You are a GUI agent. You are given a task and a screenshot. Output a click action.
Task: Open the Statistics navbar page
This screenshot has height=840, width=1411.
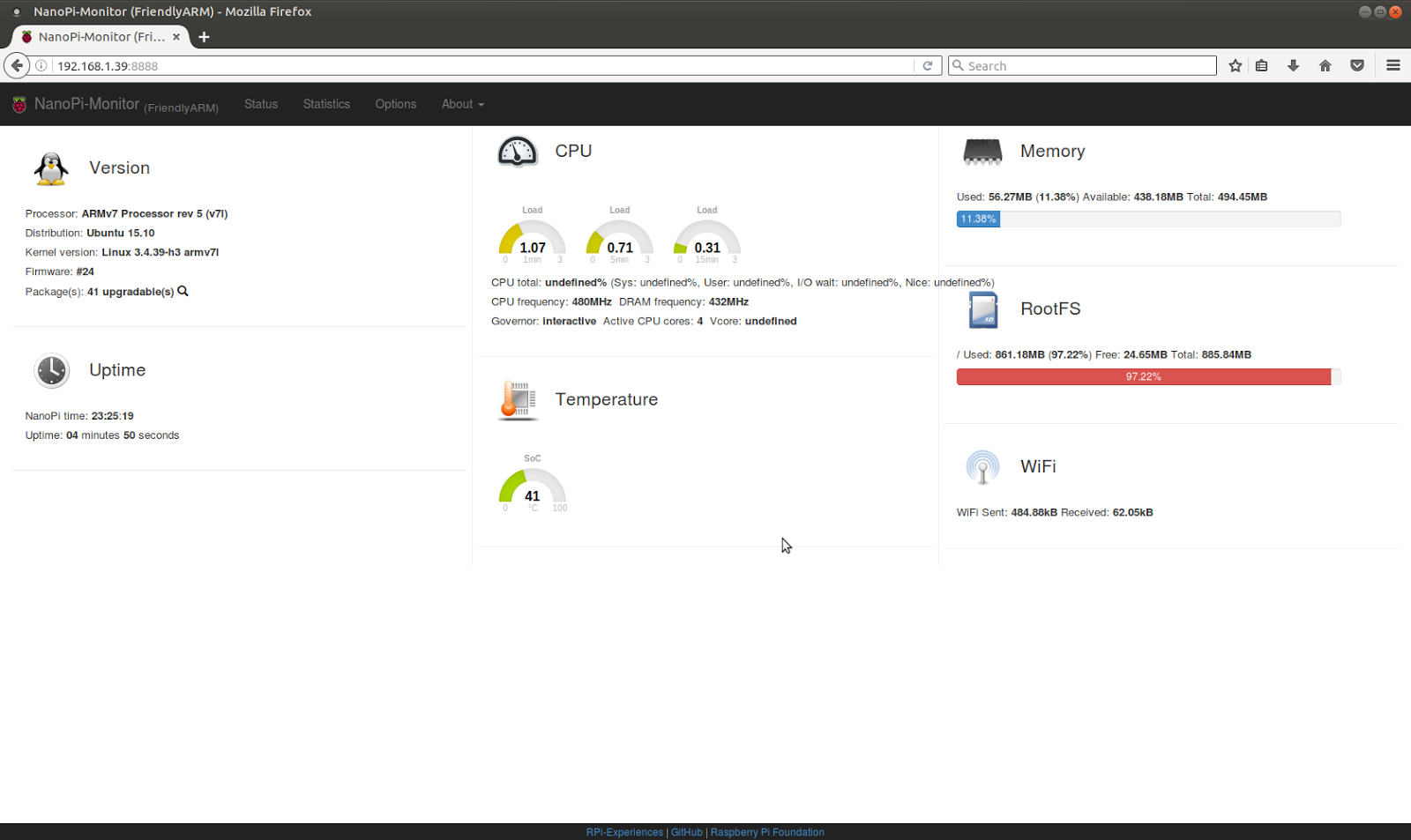326,104
